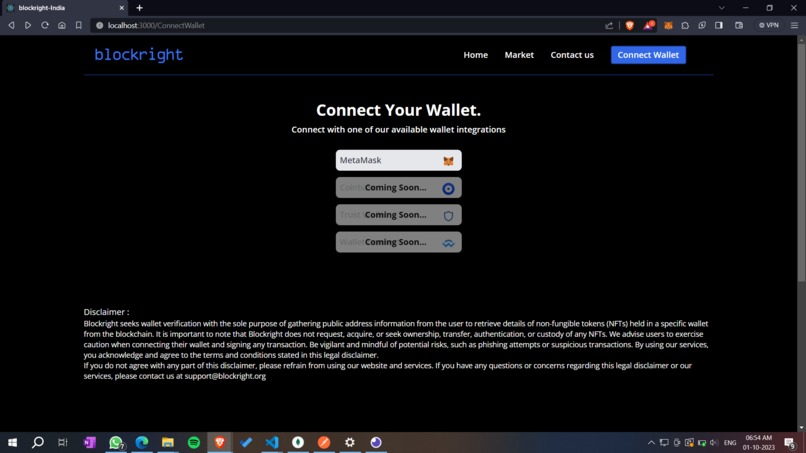806x453 pixels.
Task: Click the WalletConnect Coming Soon option
Action: [x=398, y=242]
